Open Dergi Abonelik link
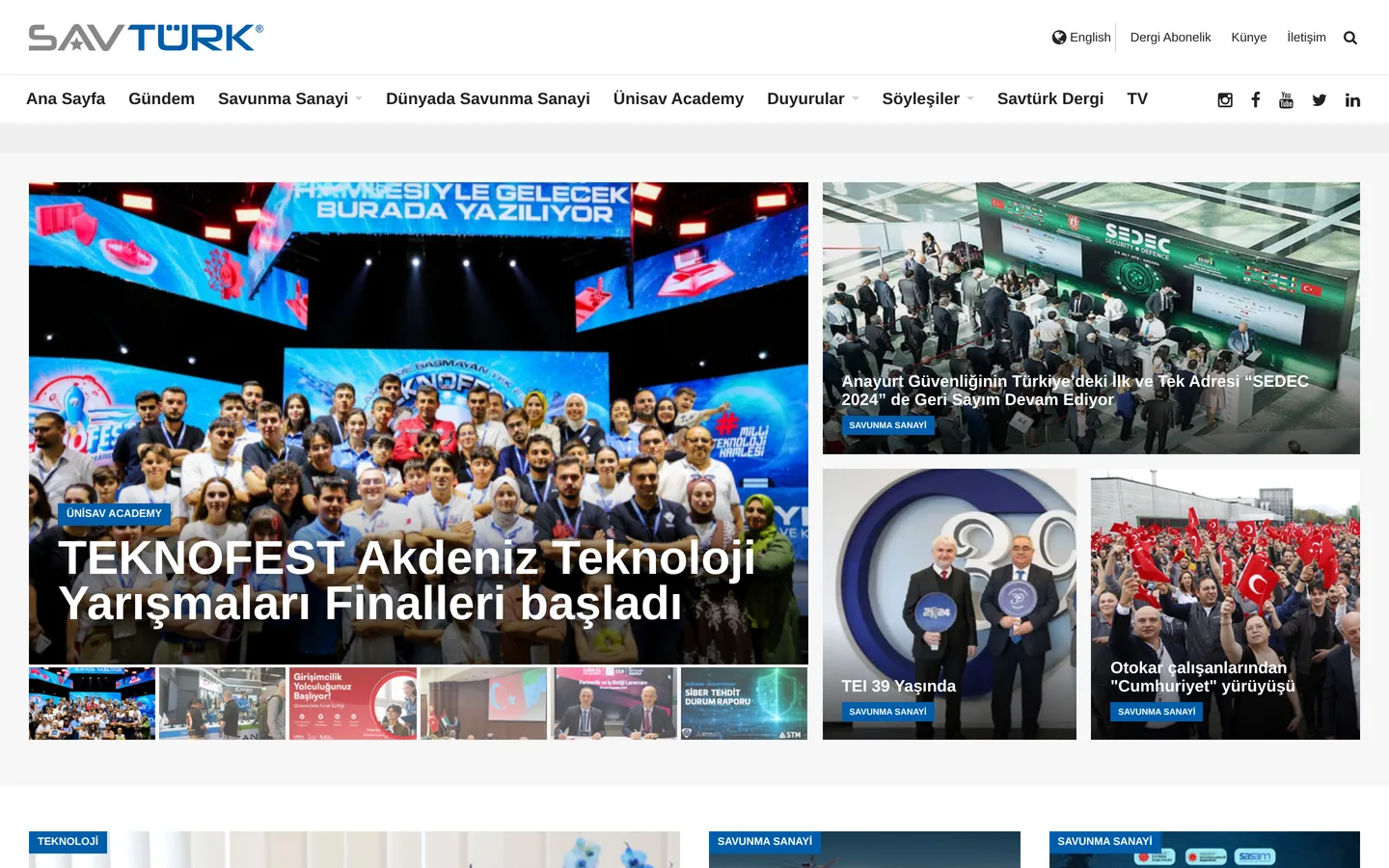Screen dimensions: 1389x868 (x=1170, y=38)
